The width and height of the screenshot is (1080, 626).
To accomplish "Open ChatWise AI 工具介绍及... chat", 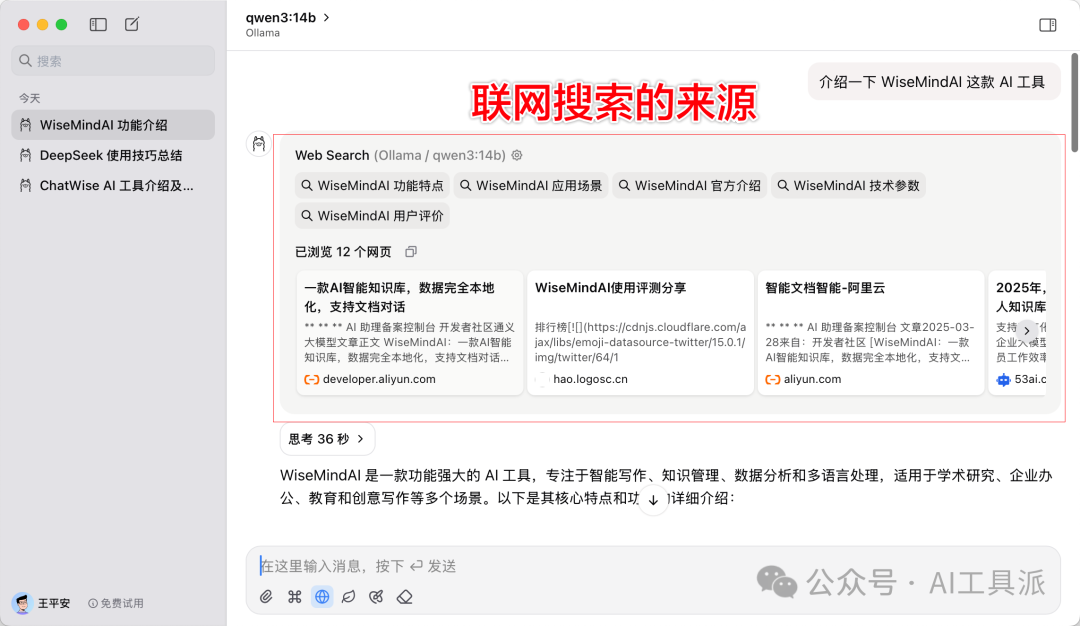I will click(x=113, y=186).
